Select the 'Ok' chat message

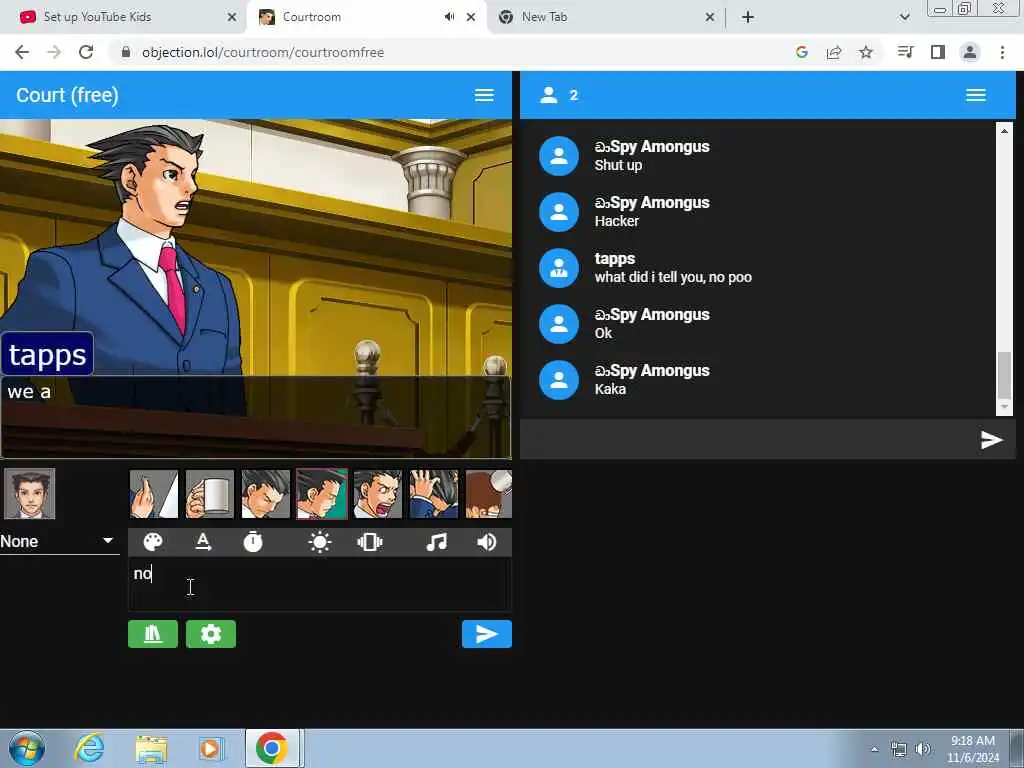click(603, 333)
